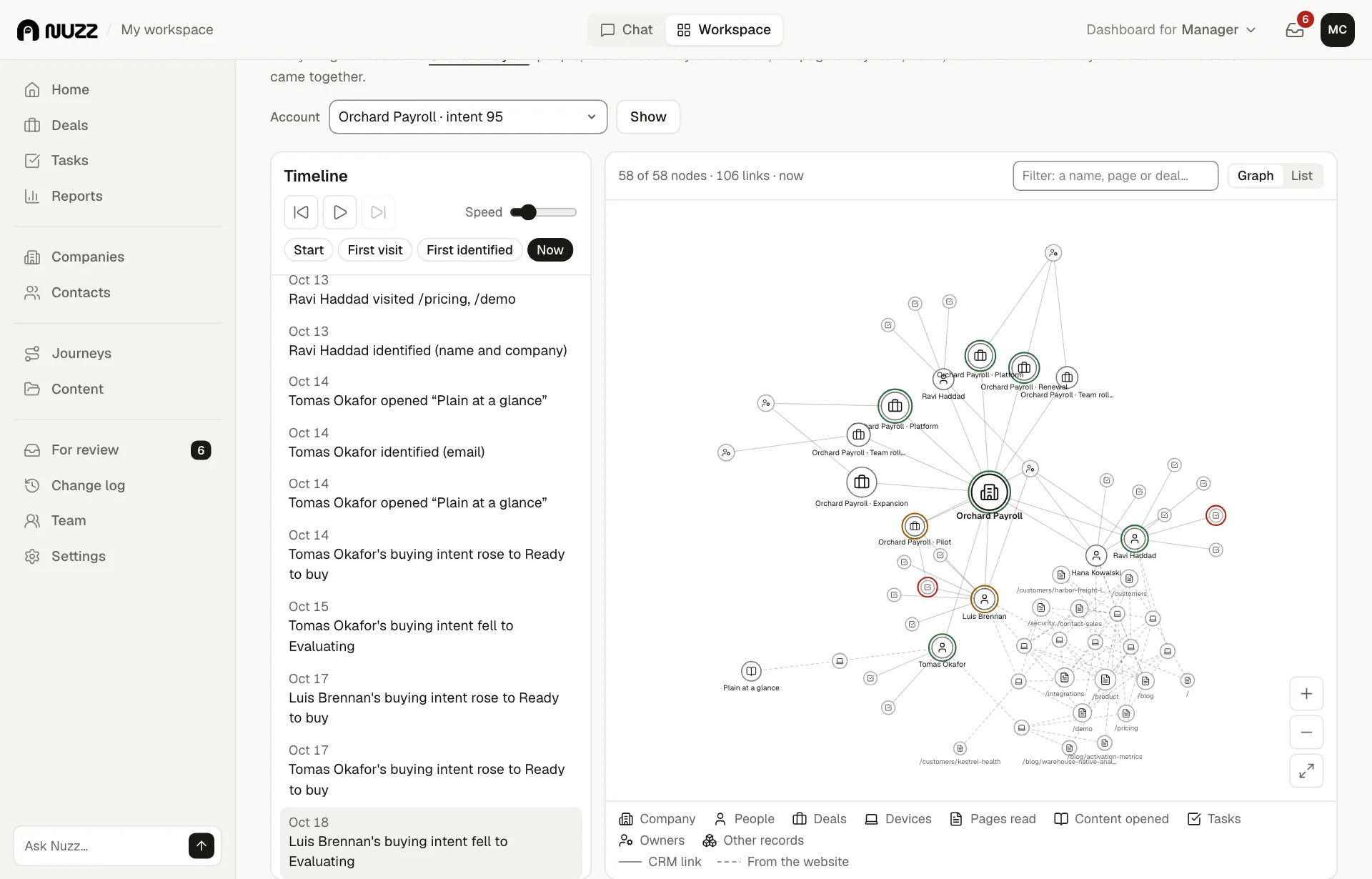Open Deals in the sidebar
1372x879 pixels.
(118, 126)
